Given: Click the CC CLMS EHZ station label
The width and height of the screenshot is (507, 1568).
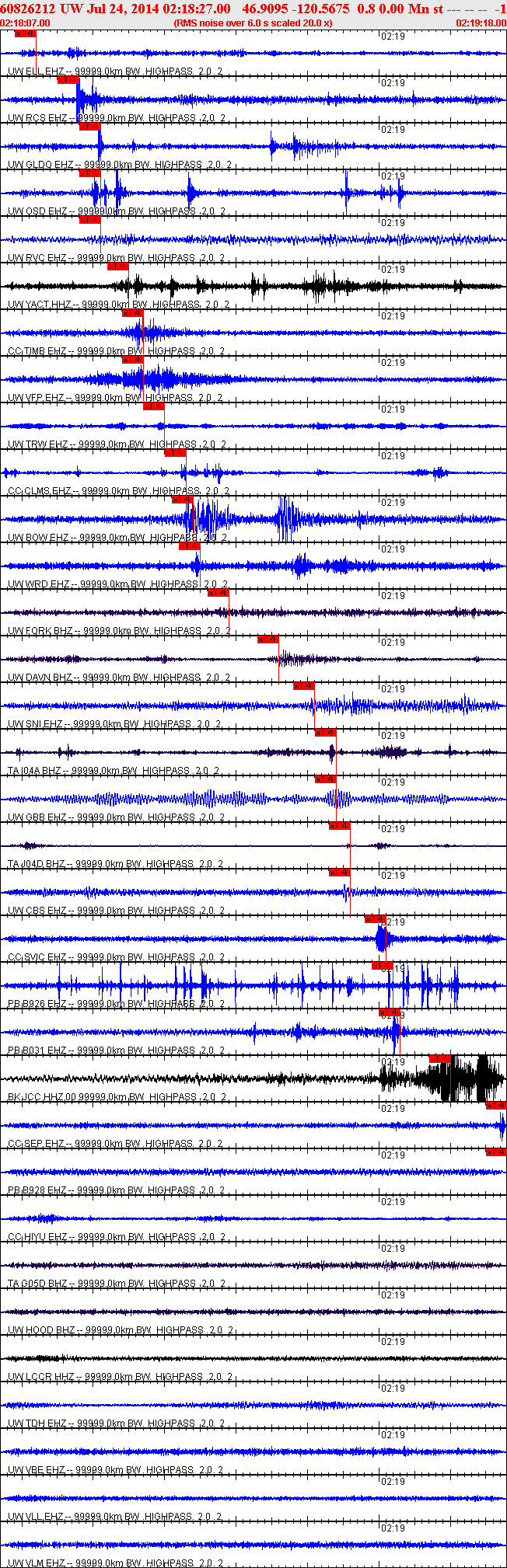Looking at the screenshot, I should 40,491.
